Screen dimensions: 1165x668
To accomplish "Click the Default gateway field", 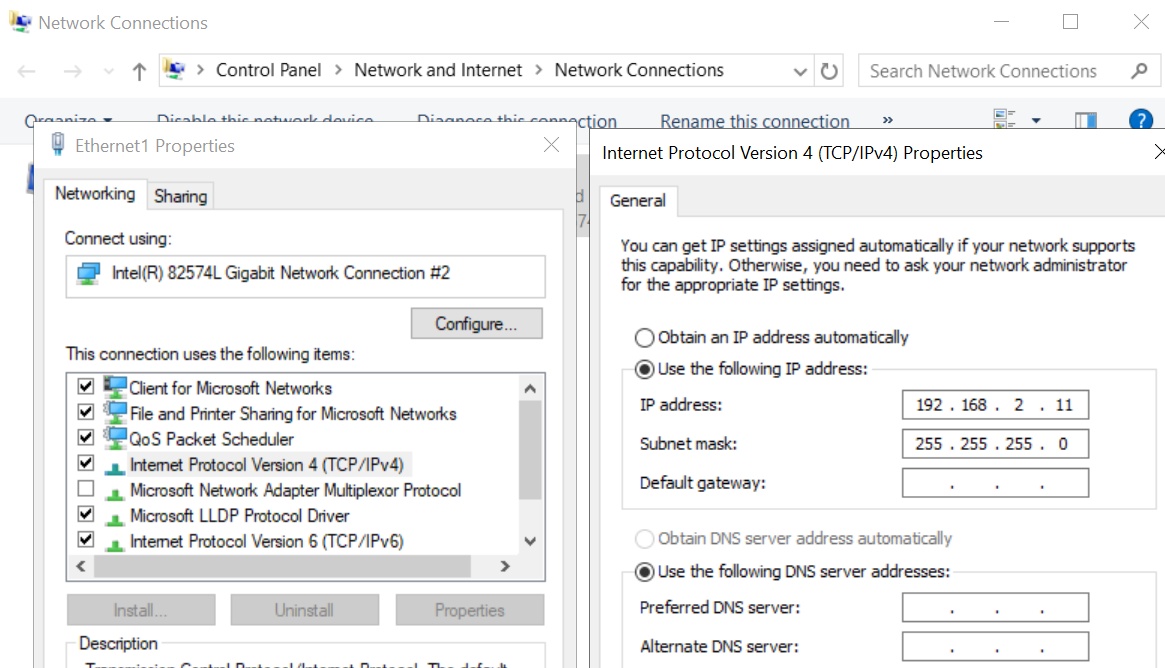I will 996,483.
